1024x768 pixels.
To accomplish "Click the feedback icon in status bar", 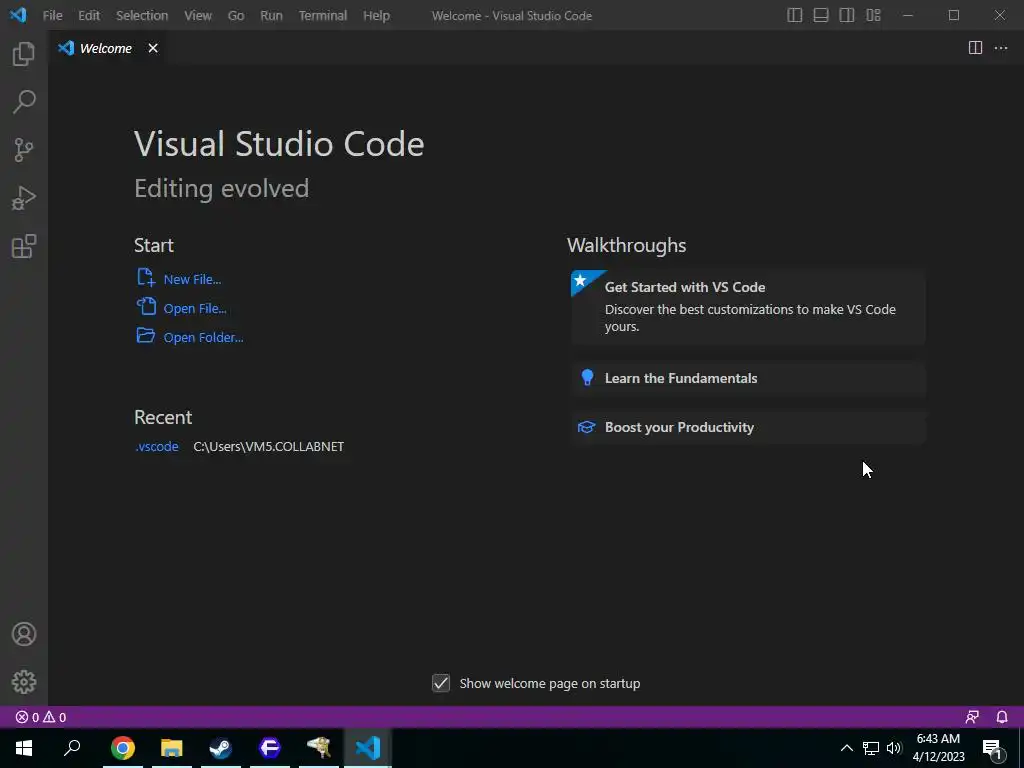I will coord(972,717).
